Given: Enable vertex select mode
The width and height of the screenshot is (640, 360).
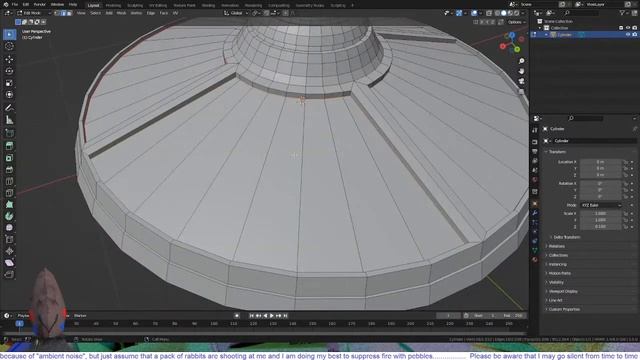Looking at the screenshot, I should click(57, 13).
